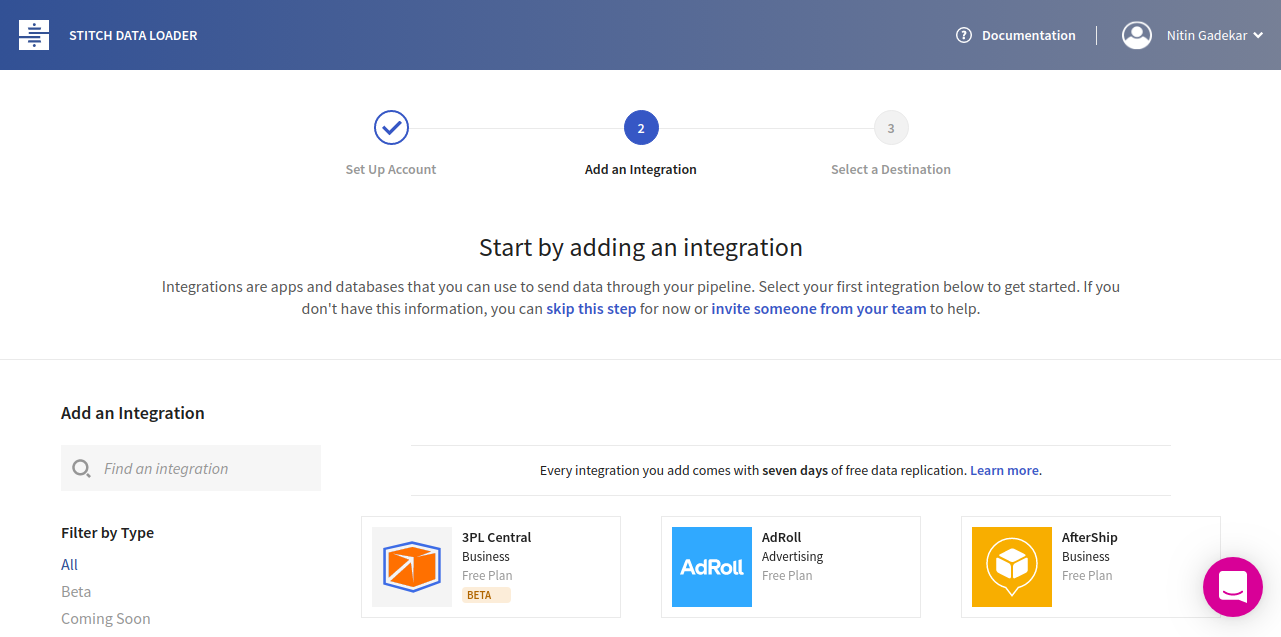Click the BETA badge on 3PL Central
This screenshot has height=637, width=1281.
(x=486, y=595)
